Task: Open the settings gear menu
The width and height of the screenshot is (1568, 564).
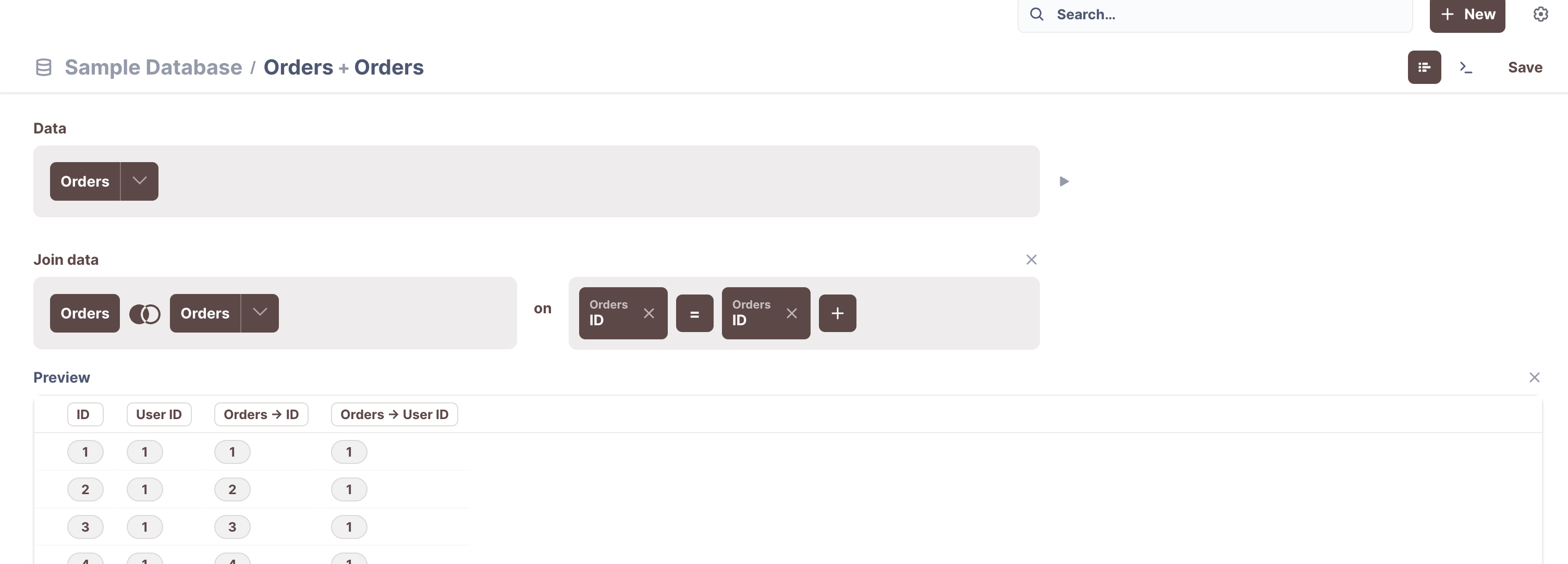Action: click(x=1540, y=14)
